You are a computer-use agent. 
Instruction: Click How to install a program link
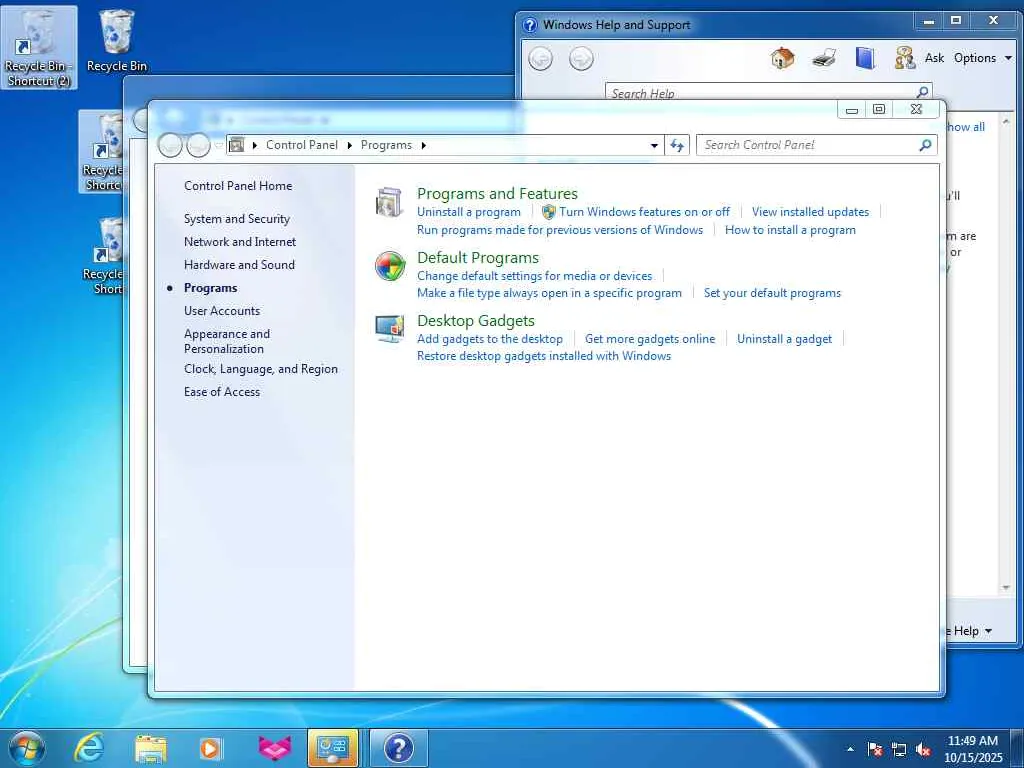(x=790, y=230)
